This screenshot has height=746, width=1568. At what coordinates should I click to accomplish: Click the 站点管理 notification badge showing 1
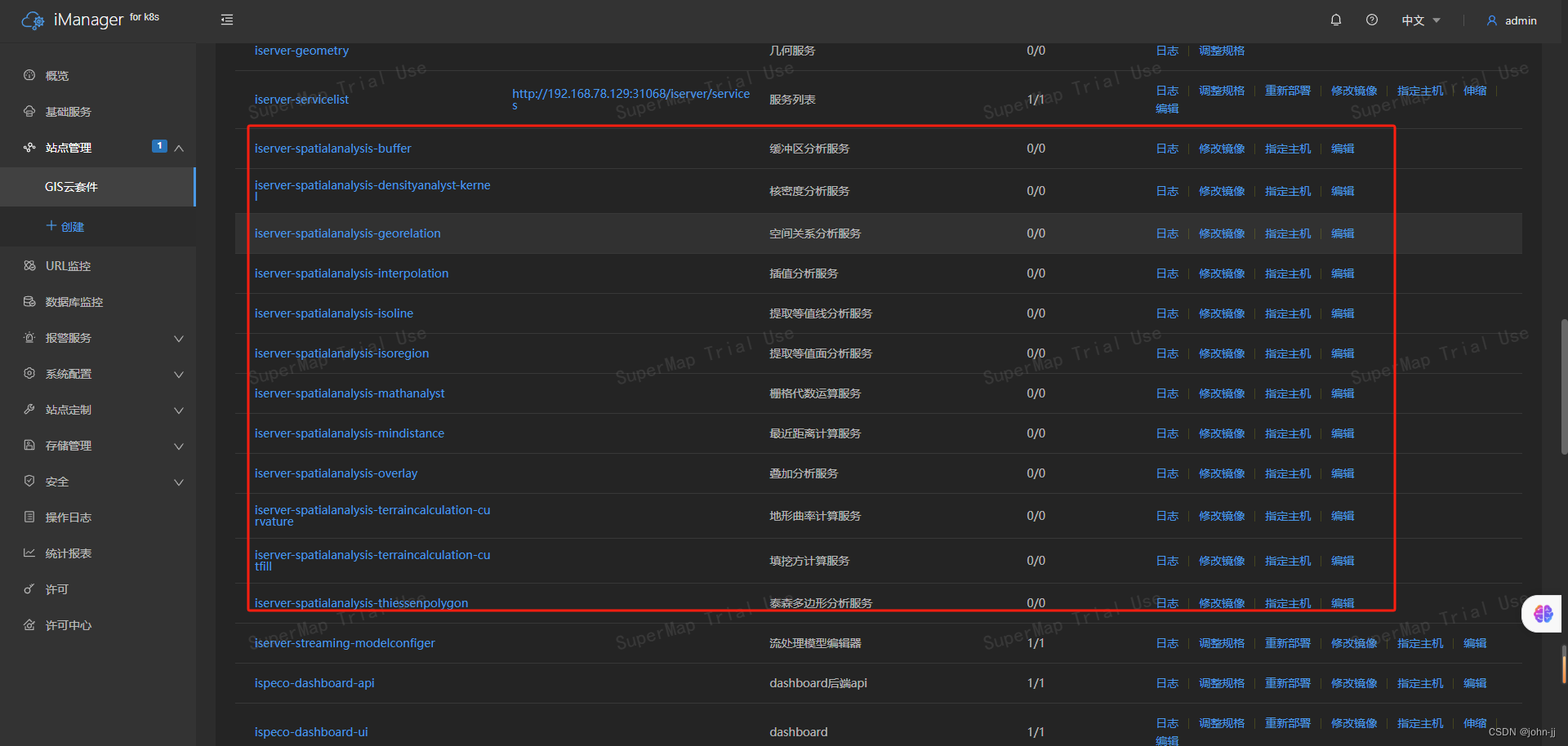coord(159,146)
